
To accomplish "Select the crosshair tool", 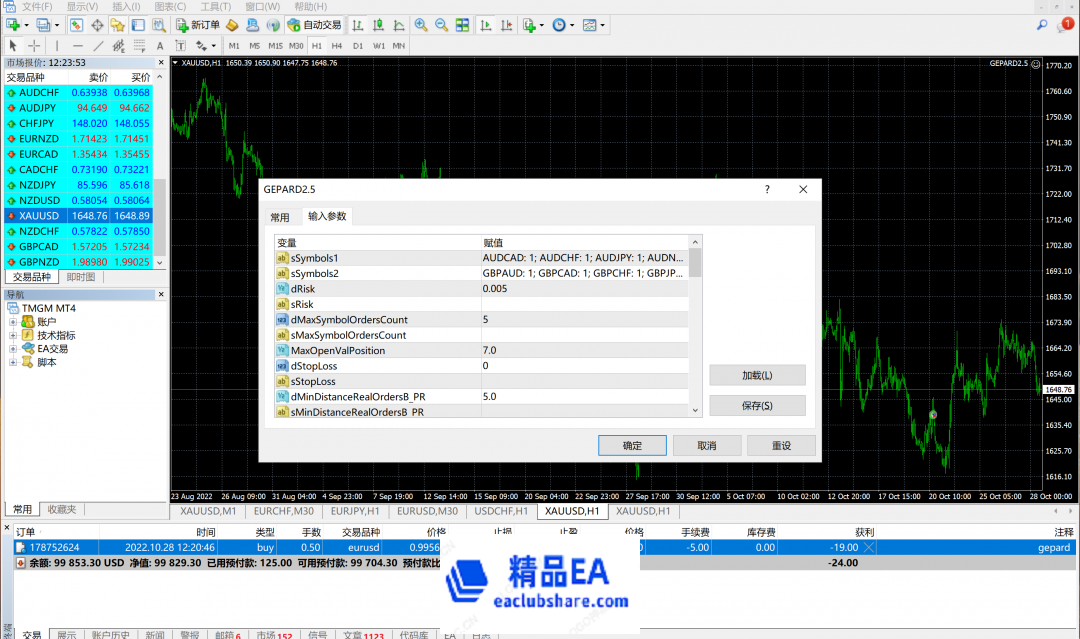I will point(34,46).
